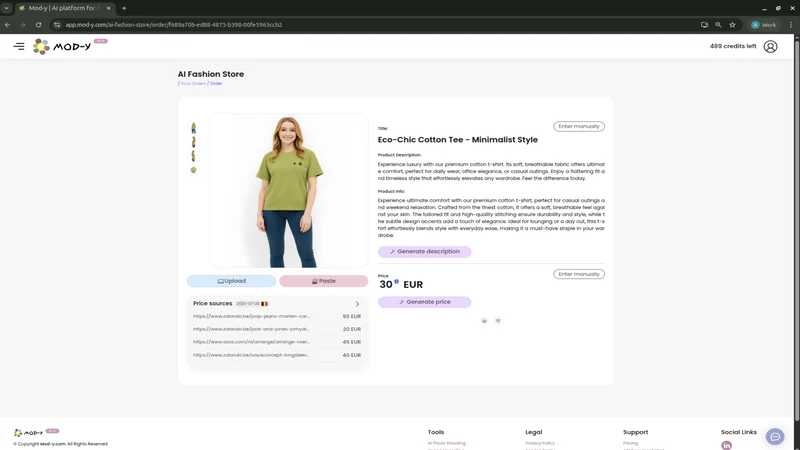800x450 pixels.
Task: Open zalando joop-jeans price source link
Action: pyautogui.click(x=251, y=316)
